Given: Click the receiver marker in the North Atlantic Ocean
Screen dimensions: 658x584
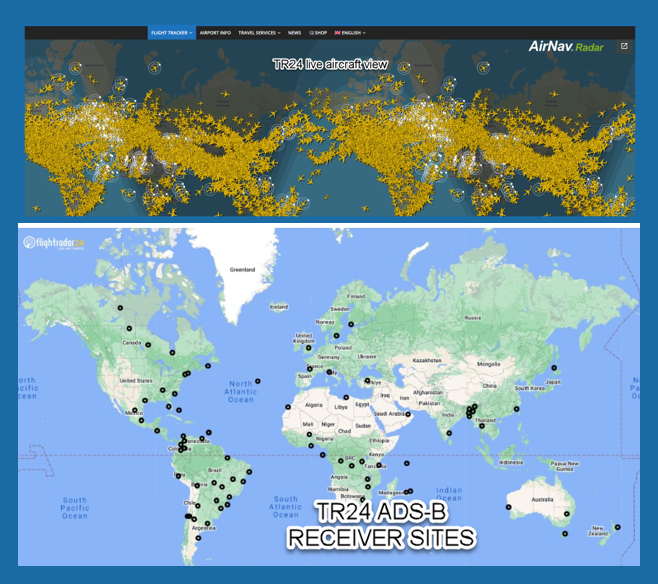Looking at the screenshot, I should 258,381.
